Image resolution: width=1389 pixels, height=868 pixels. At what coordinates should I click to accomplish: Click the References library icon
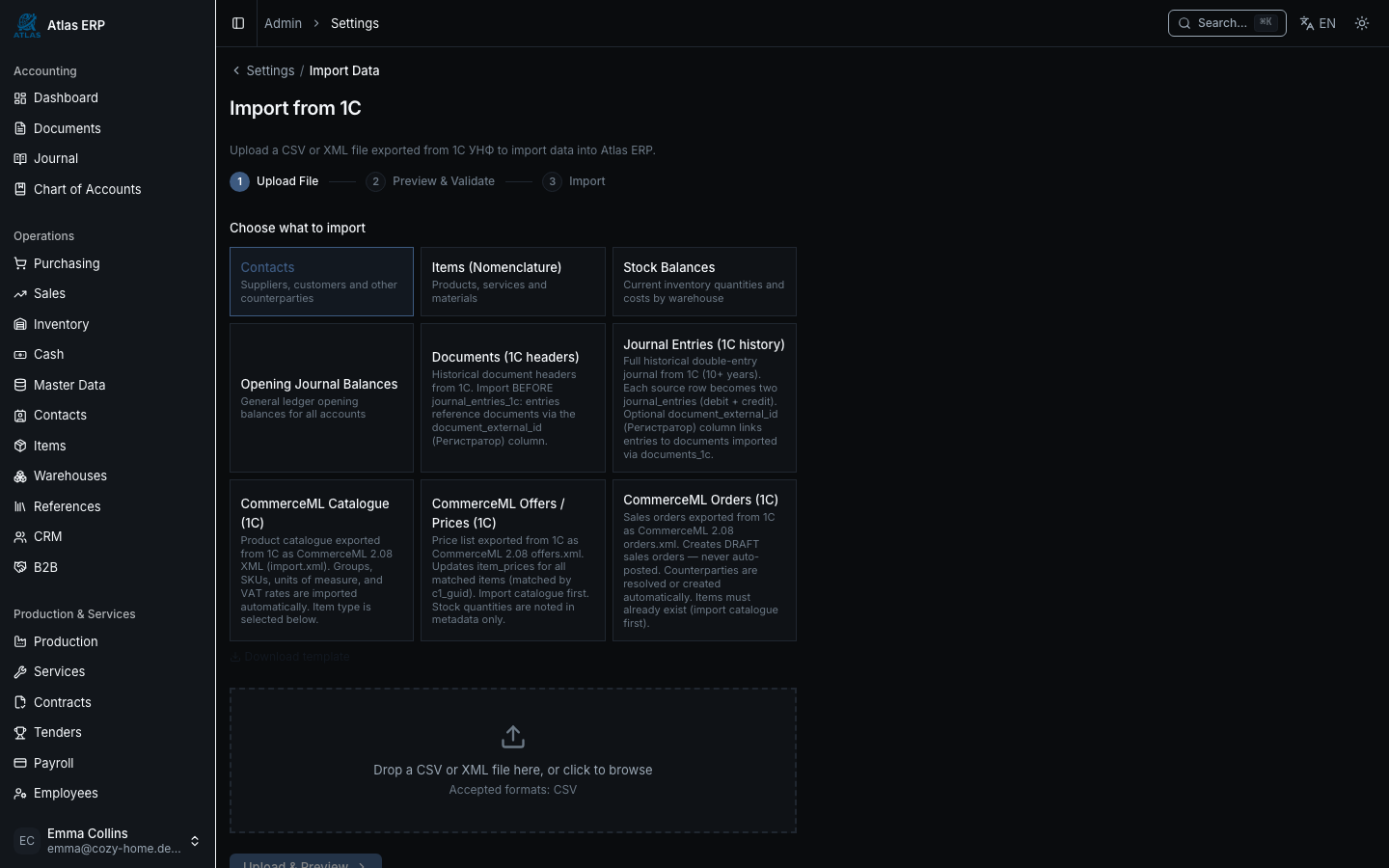[x=20, y=506]
